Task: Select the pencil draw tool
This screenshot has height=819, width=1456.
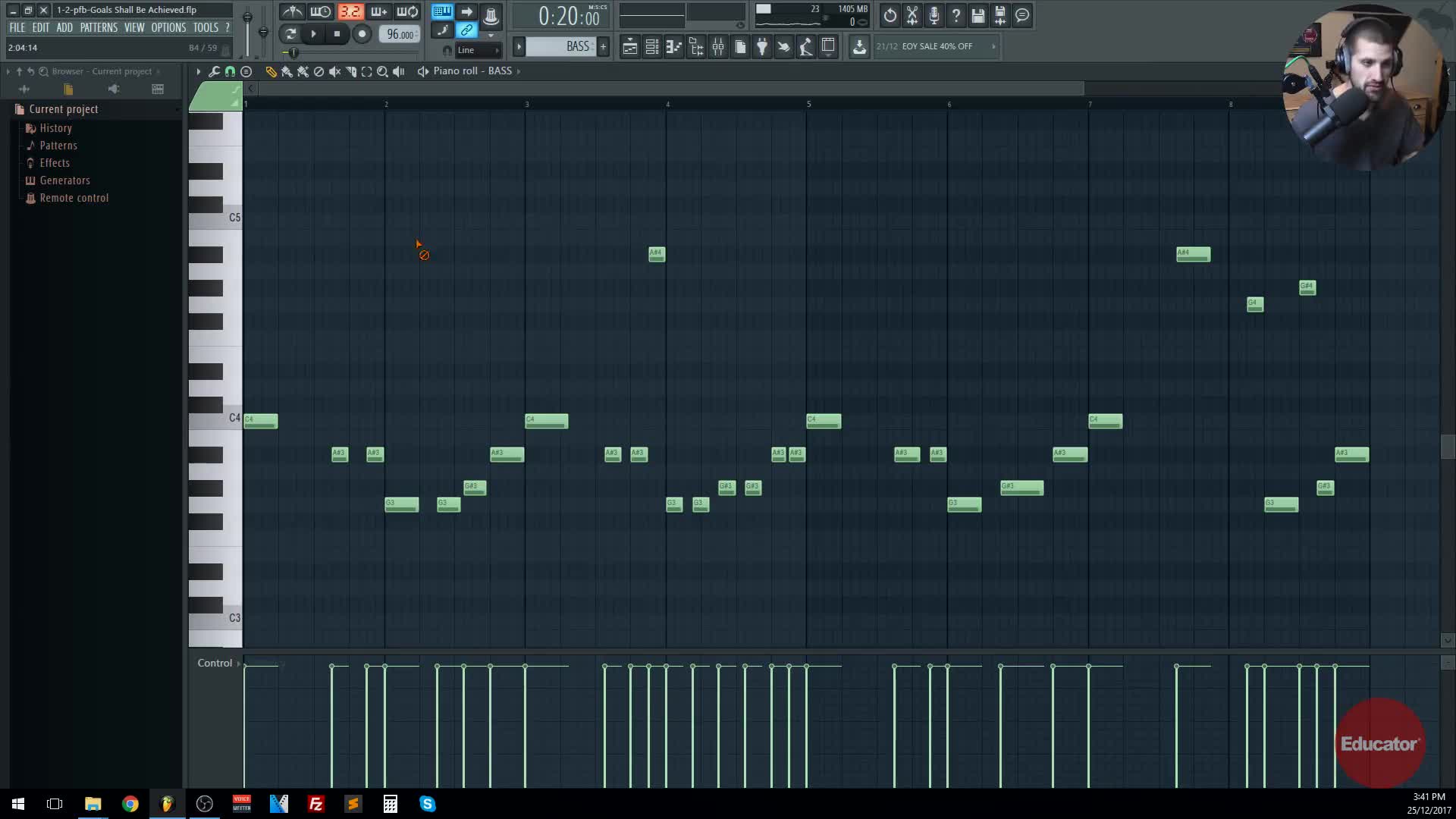Action: tap(271, 71)
